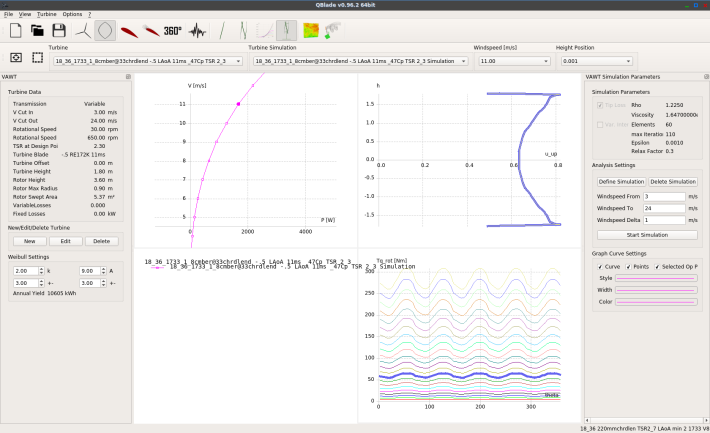Open colorful heat-map simulation icon
This screenshot has width=710, height=433.
311,31
